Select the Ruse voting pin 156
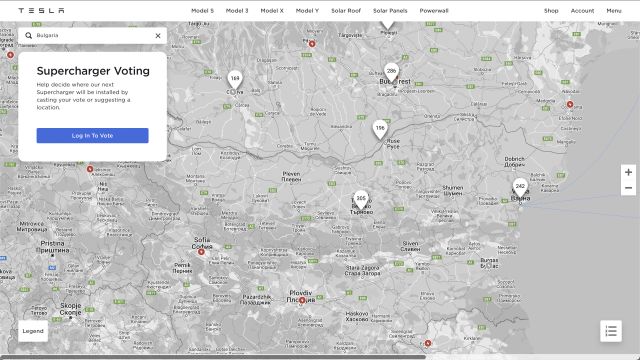Image resolution: width=640 pixels, height=360 pixels. coord(380,129)
